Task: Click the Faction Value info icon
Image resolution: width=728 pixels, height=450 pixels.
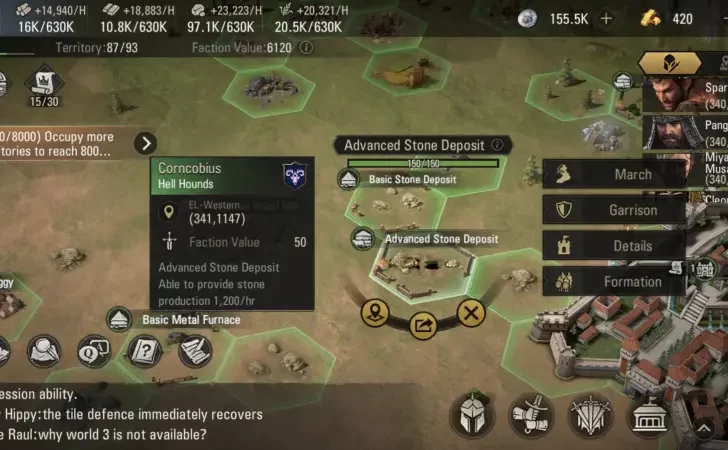Action: (x=306, y=47)
